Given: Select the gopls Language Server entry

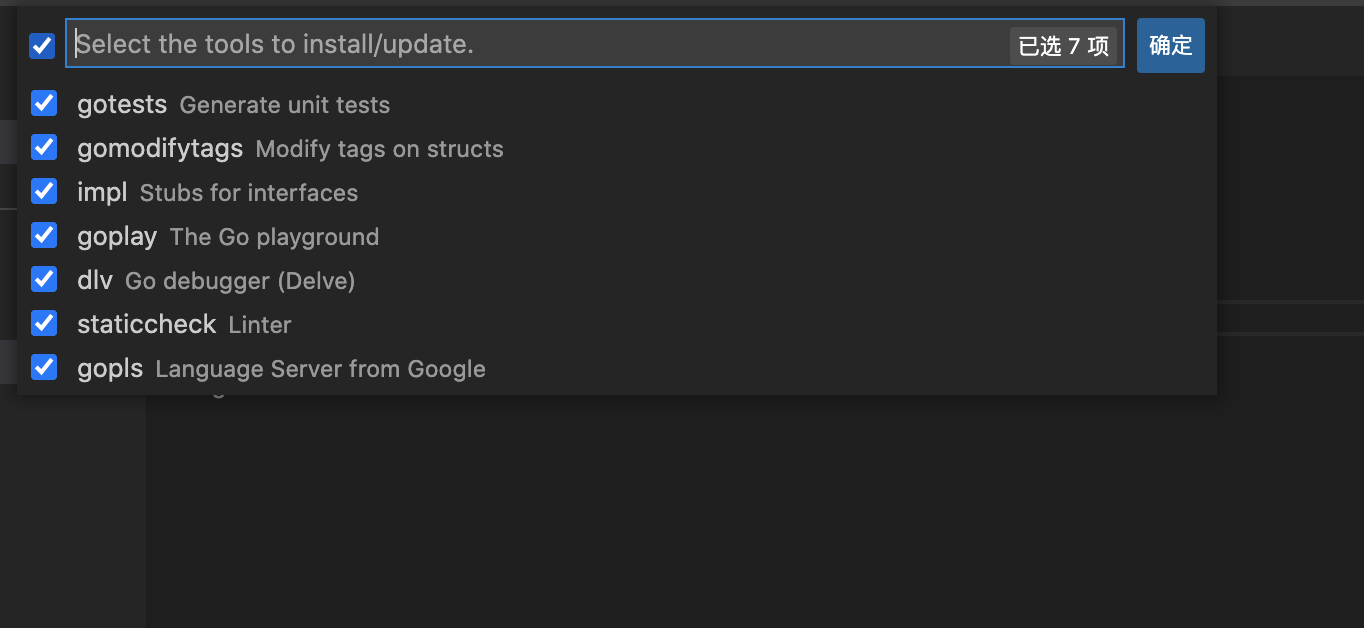Looking at the screenshot, I should click(x=280, y=367).
